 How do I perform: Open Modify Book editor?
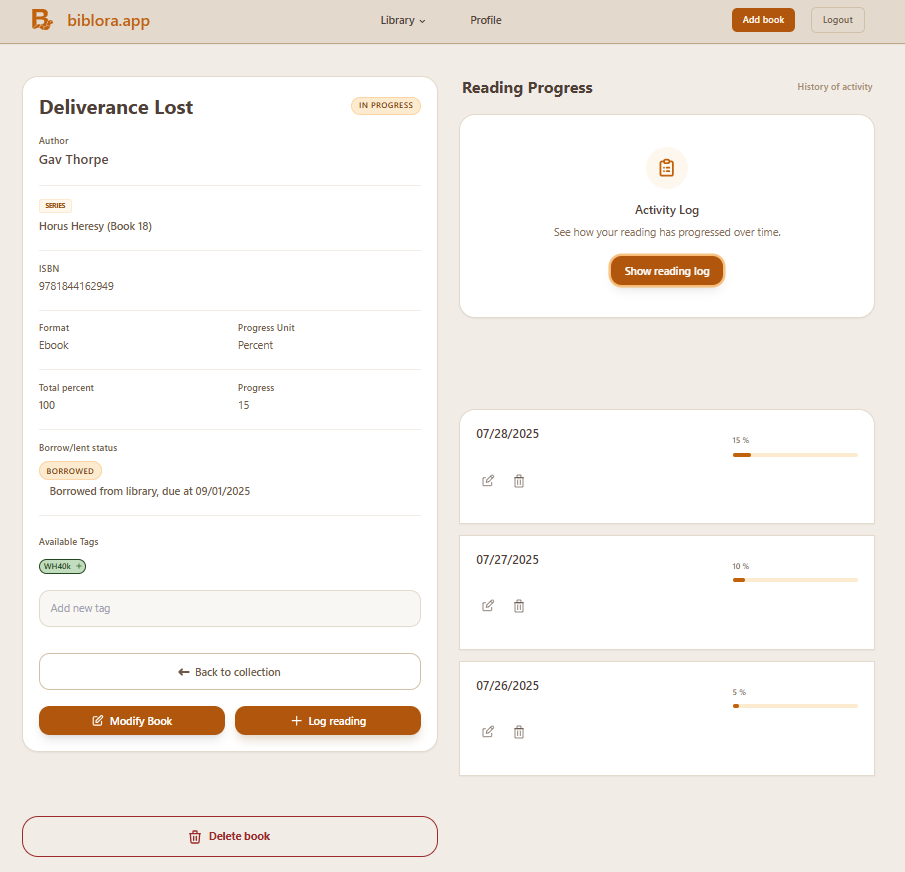[132, 721]
